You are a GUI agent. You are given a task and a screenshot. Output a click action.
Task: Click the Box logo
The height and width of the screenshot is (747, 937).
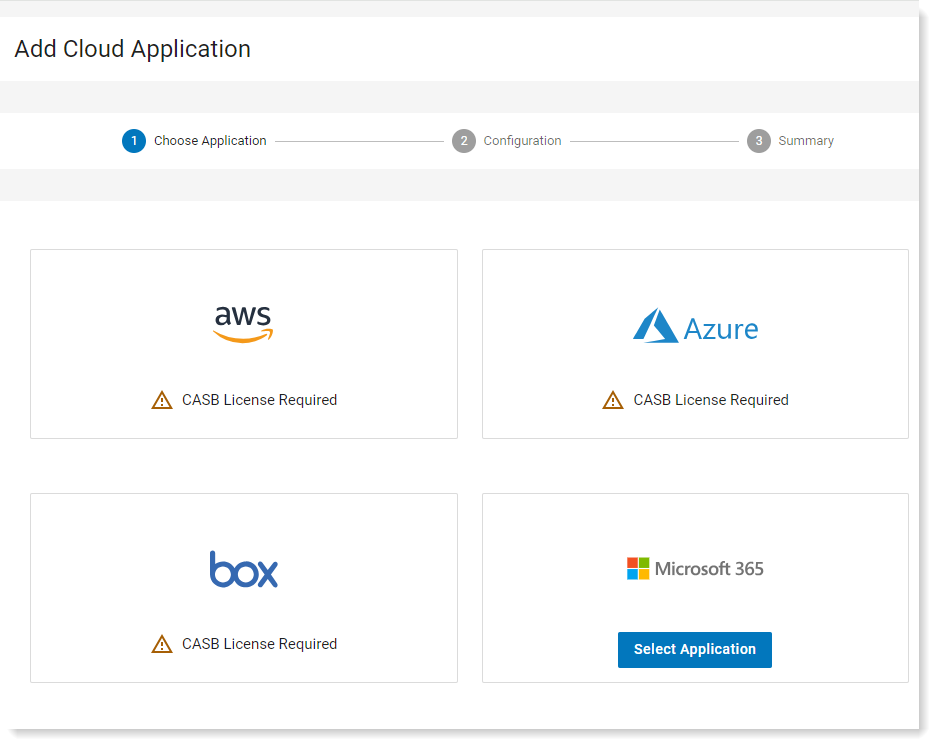244,570
